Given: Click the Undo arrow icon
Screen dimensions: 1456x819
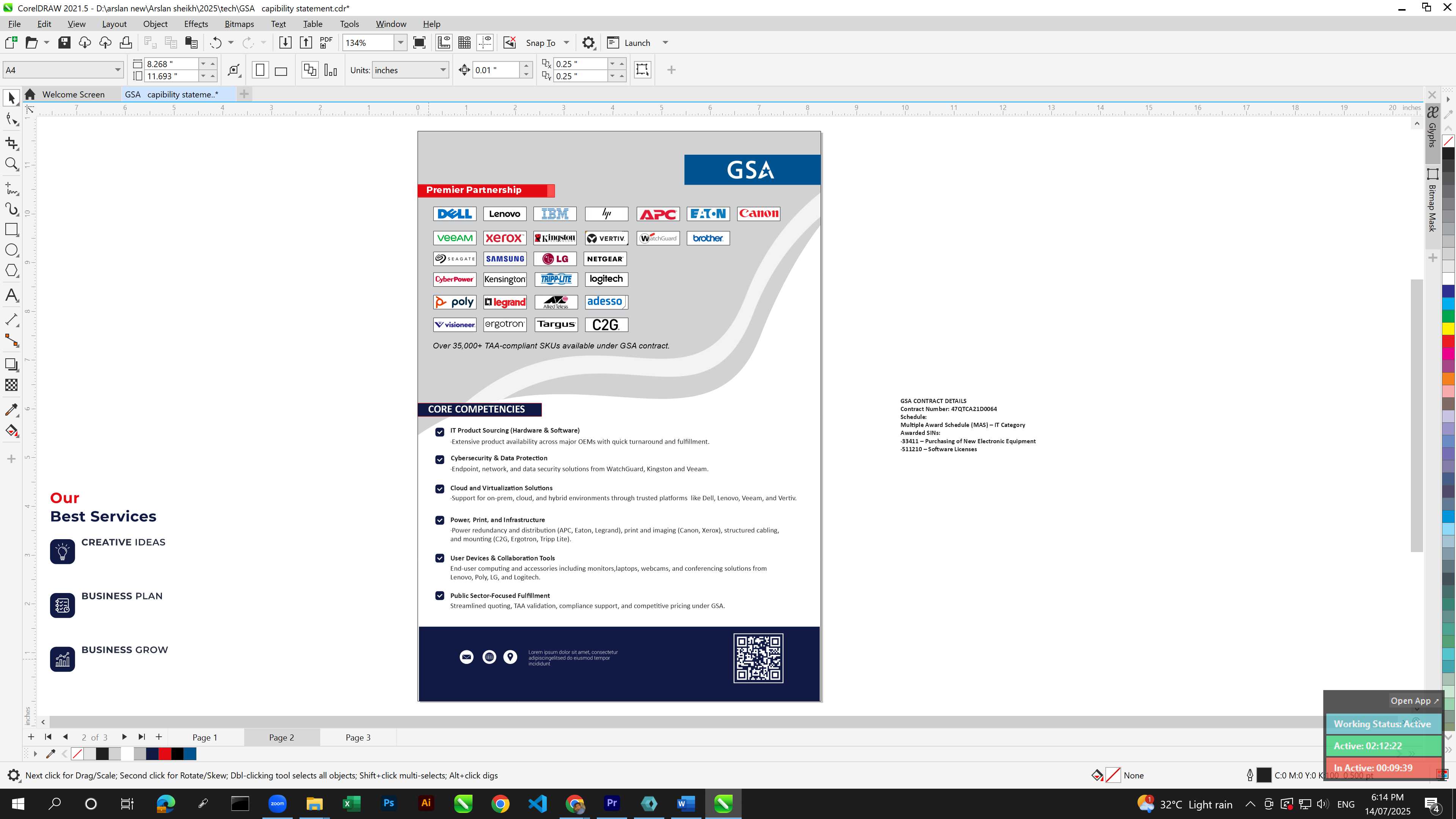Looking at the screenshot, I should [x=215, y=42].
